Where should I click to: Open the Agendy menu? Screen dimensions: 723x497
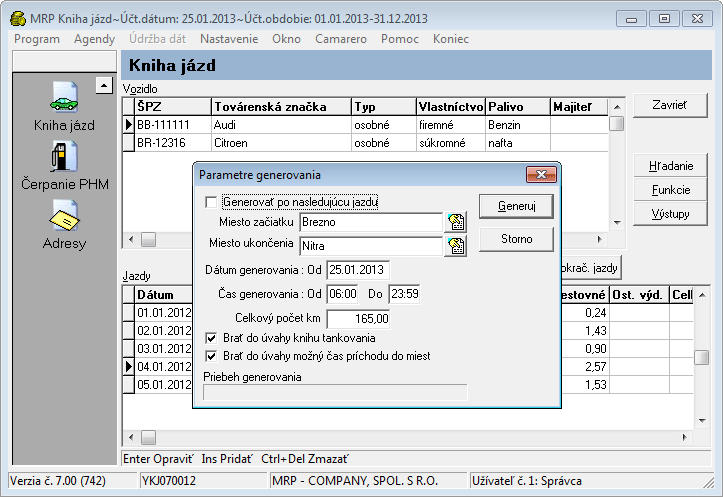(x=94, y=39)
